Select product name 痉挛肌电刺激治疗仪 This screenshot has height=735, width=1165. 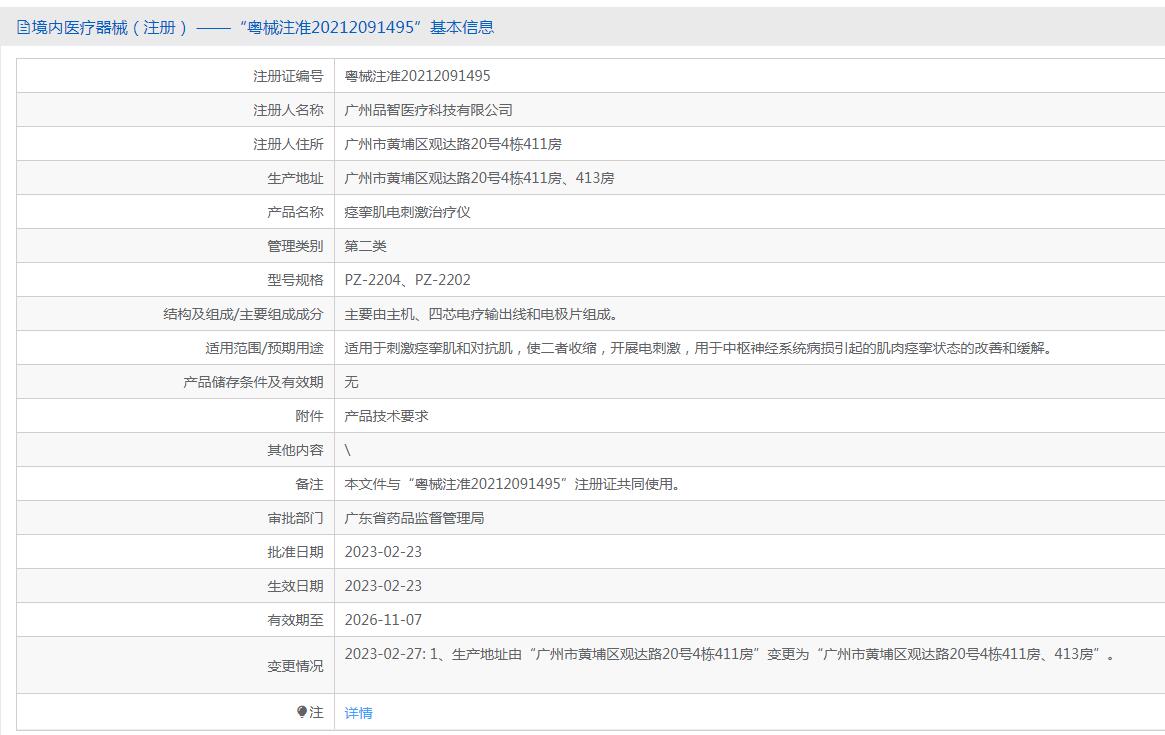[407, 212]
